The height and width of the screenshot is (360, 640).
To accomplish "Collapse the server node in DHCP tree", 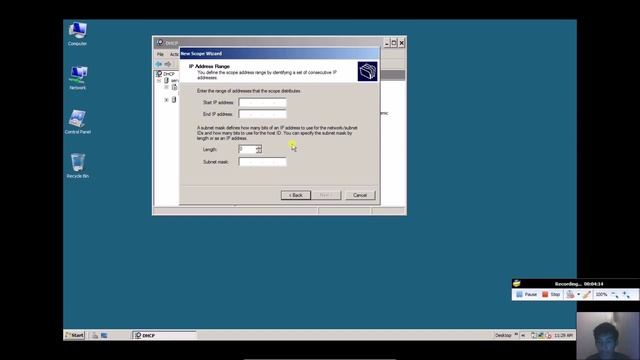I will [x=159, y=80].
